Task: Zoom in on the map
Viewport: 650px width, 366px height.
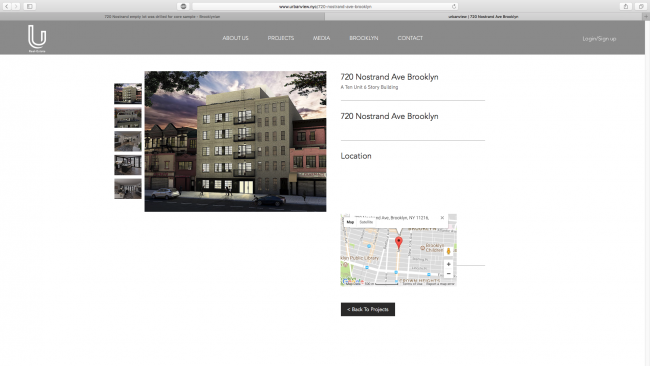Action: click(449, 264)
